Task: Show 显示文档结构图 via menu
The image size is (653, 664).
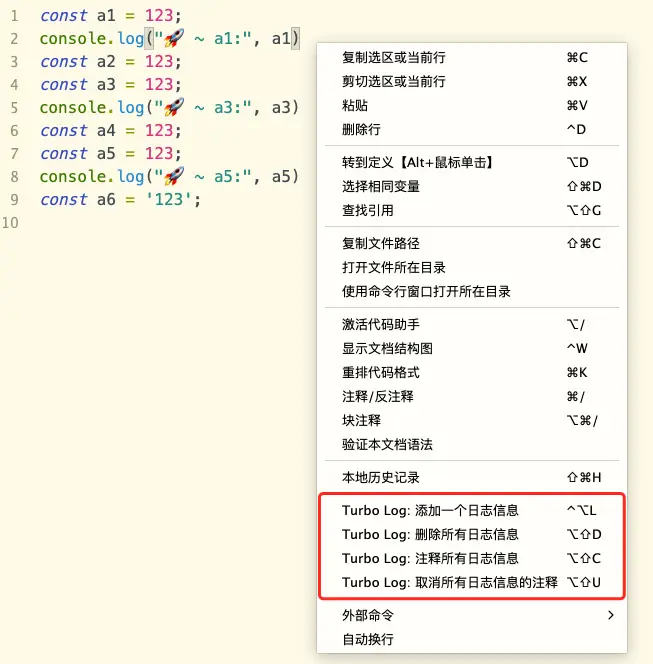Action: click(x=472, y=349)
